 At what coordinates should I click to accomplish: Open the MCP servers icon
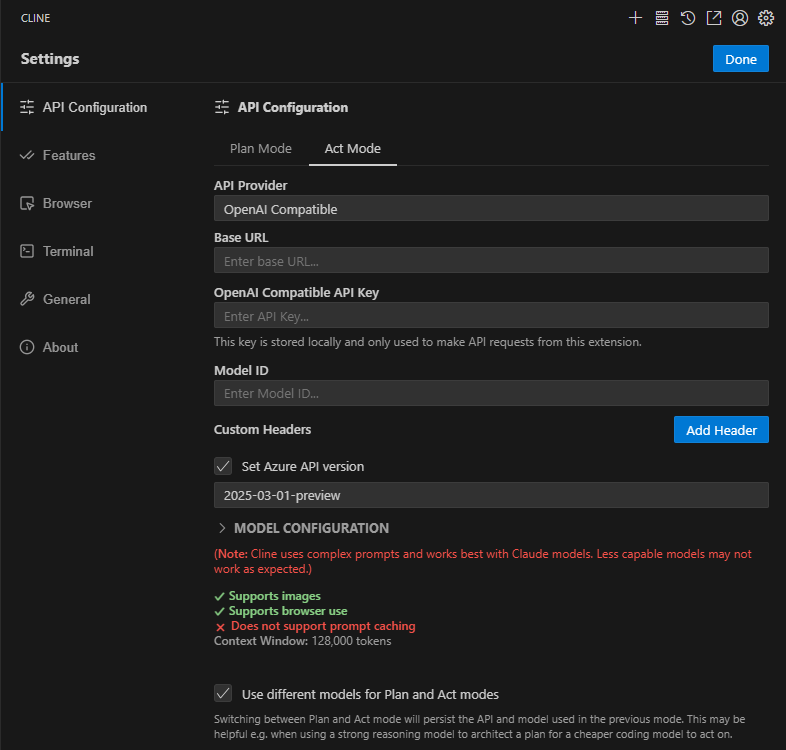click(662, 18)
